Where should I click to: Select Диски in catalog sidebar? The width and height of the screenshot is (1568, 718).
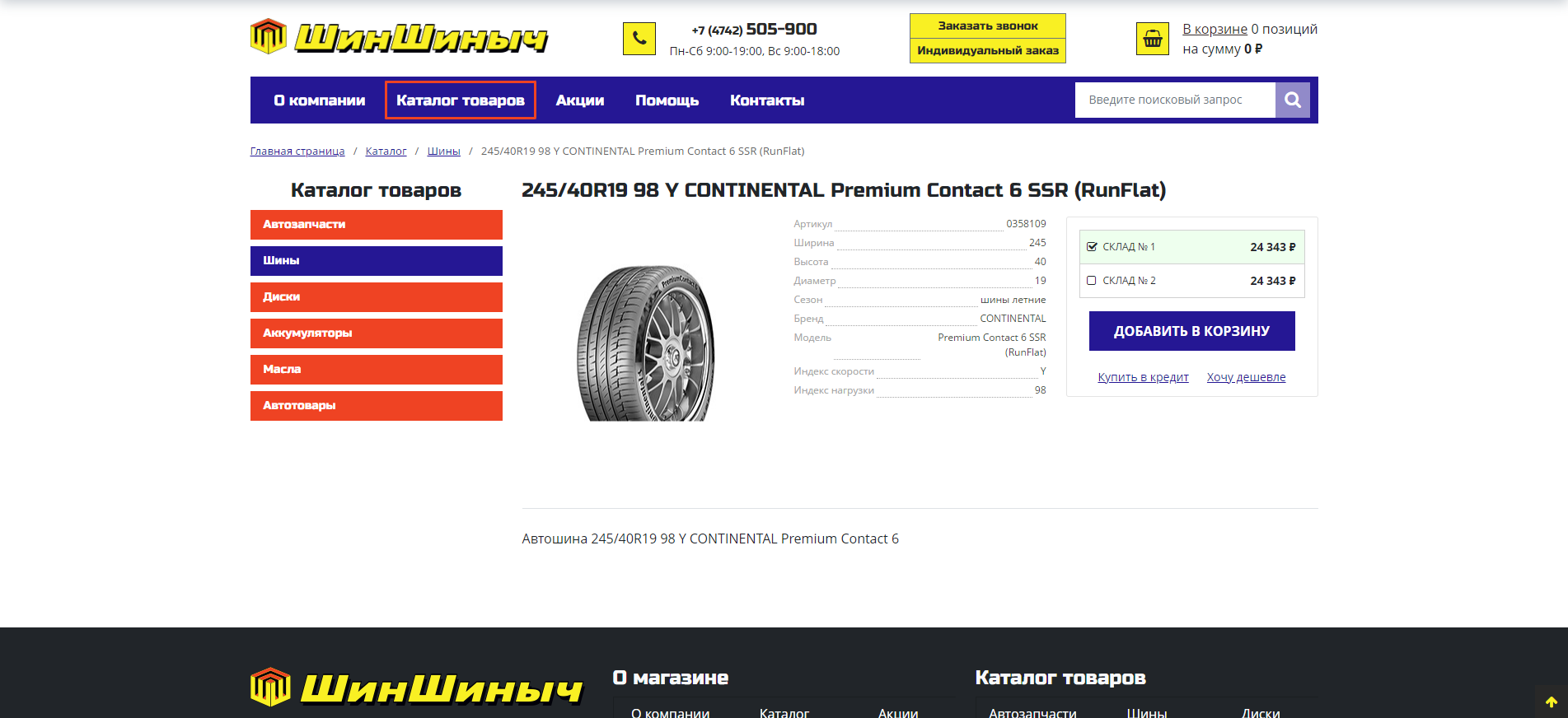377,297
